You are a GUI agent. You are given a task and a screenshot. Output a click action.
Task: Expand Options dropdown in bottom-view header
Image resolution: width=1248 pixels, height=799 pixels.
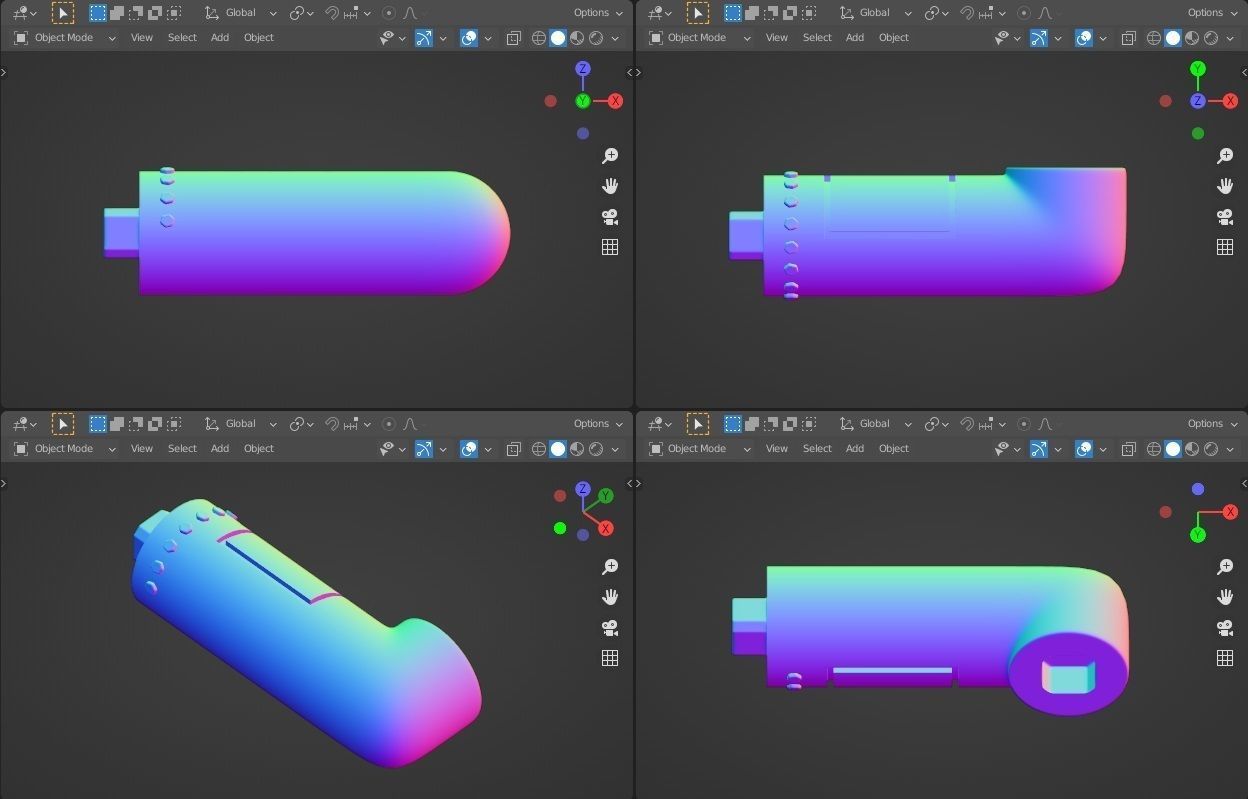coord(1212,424)
